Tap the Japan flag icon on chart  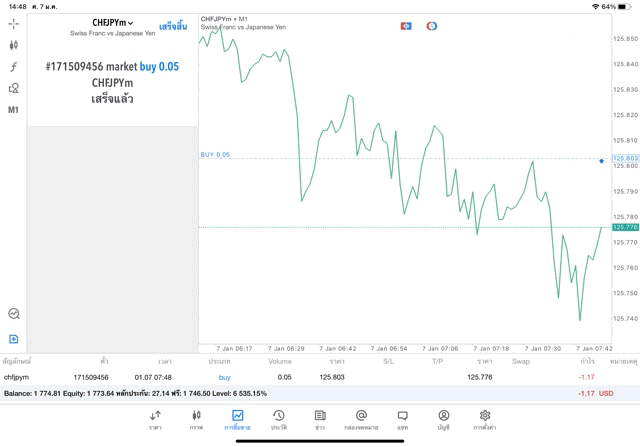(x=432, y=26)
